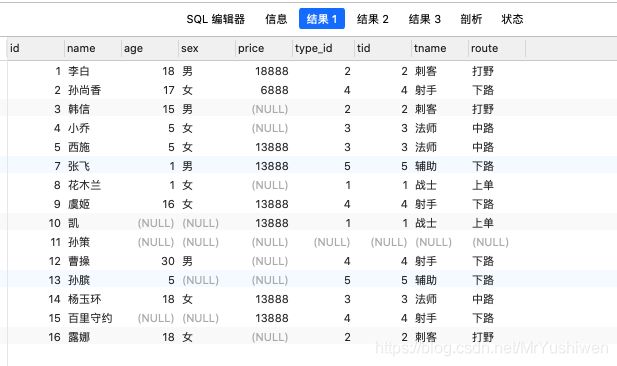Click route 中路 in 杨玉环 row
Viewport: 617px width, 366px height.
tap(483, 299)
